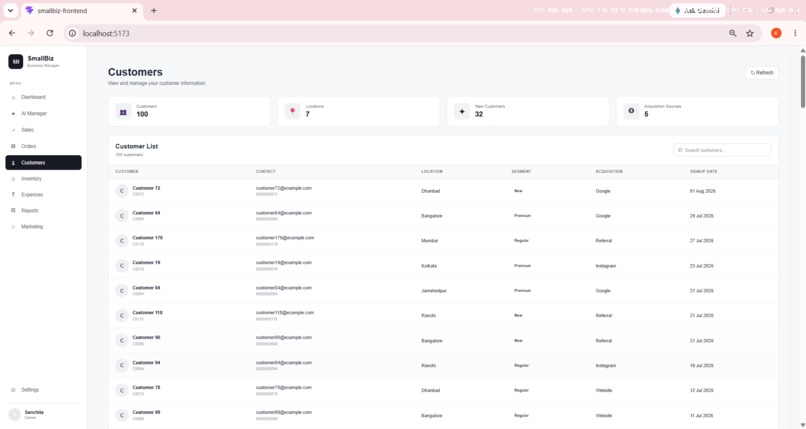Focus the Search customers field
Image resolution: width=806 pixels, height=429 pixels.
point(722,150)
